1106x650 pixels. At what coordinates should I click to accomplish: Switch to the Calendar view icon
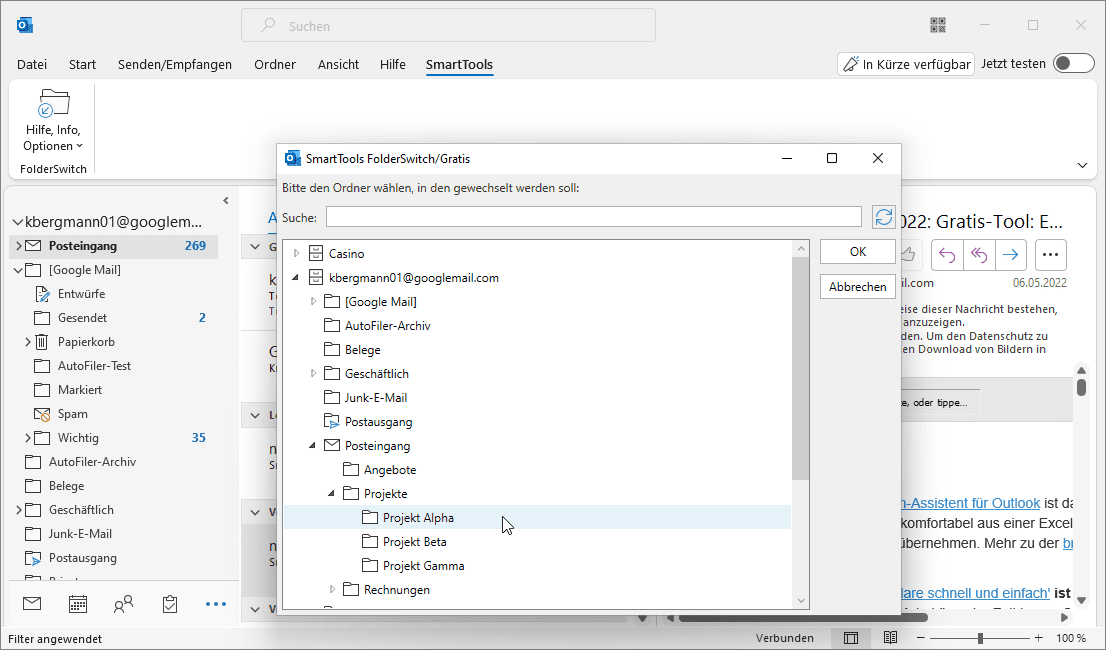pyautogui.click(x=78, y=604)
